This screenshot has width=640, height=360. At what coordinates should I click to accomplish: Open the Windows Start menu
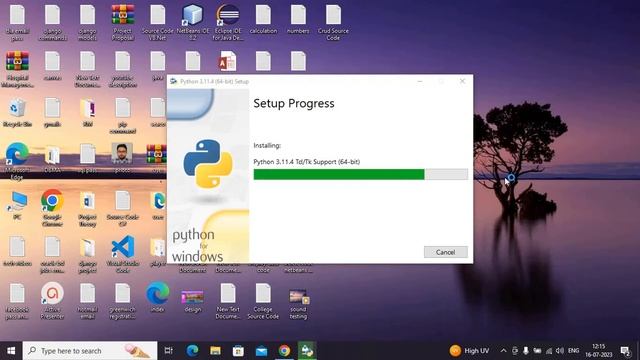tap(11, 351)
